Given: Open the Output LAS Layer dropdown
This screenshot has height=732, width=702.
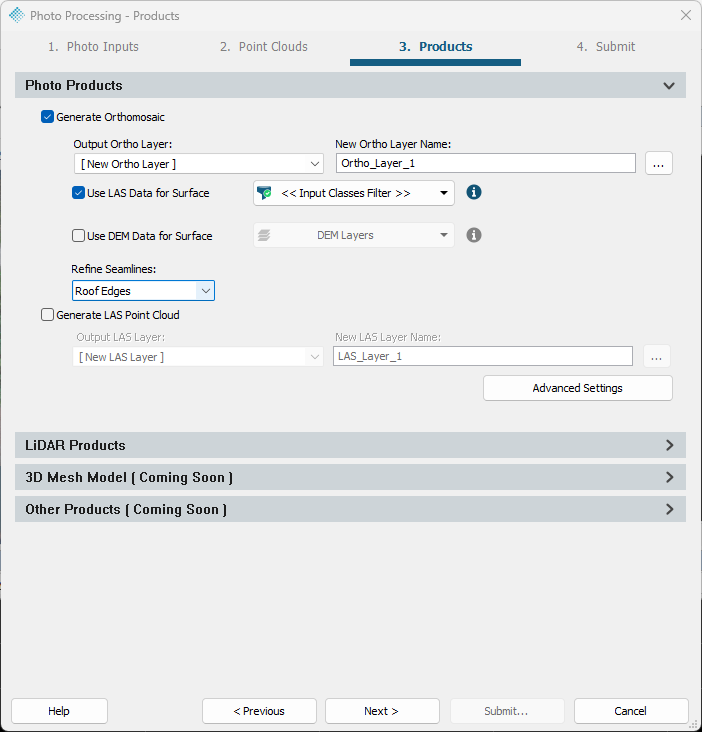Looking at the screenshot, I should (198, 357).
